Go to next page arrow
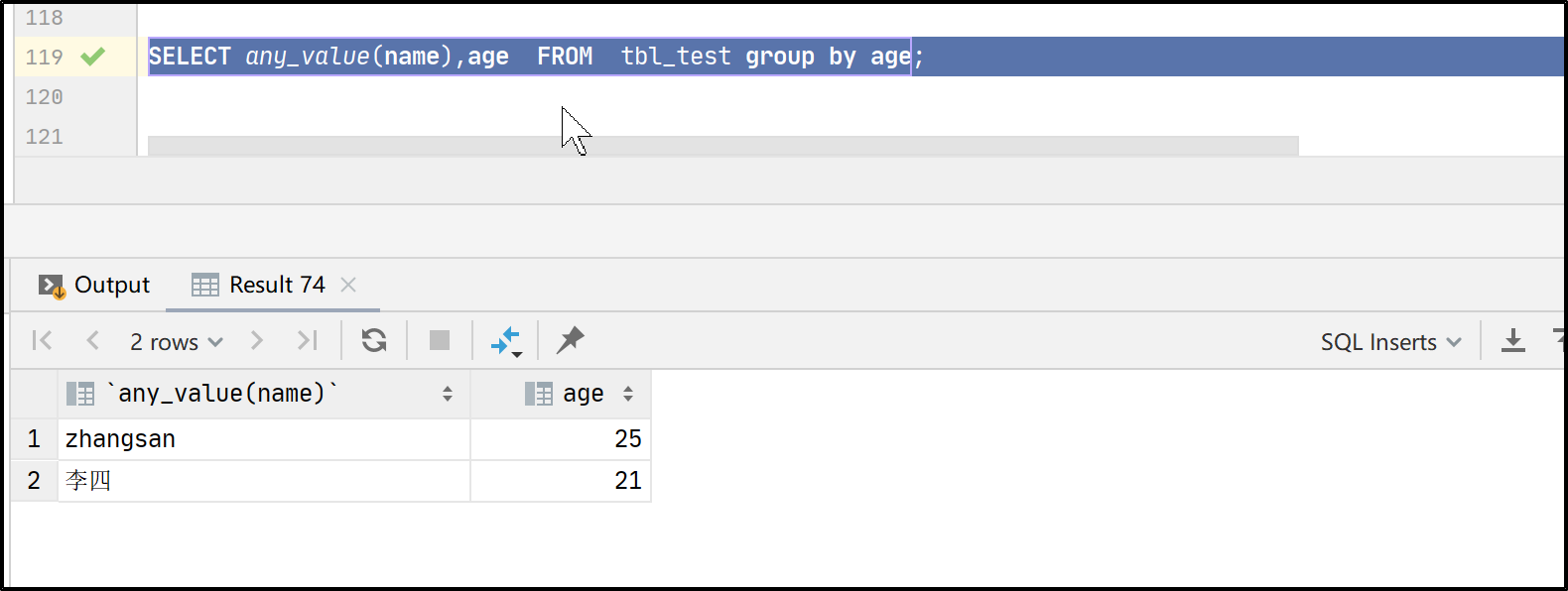The image size is (1568, 591). [257, 341]
